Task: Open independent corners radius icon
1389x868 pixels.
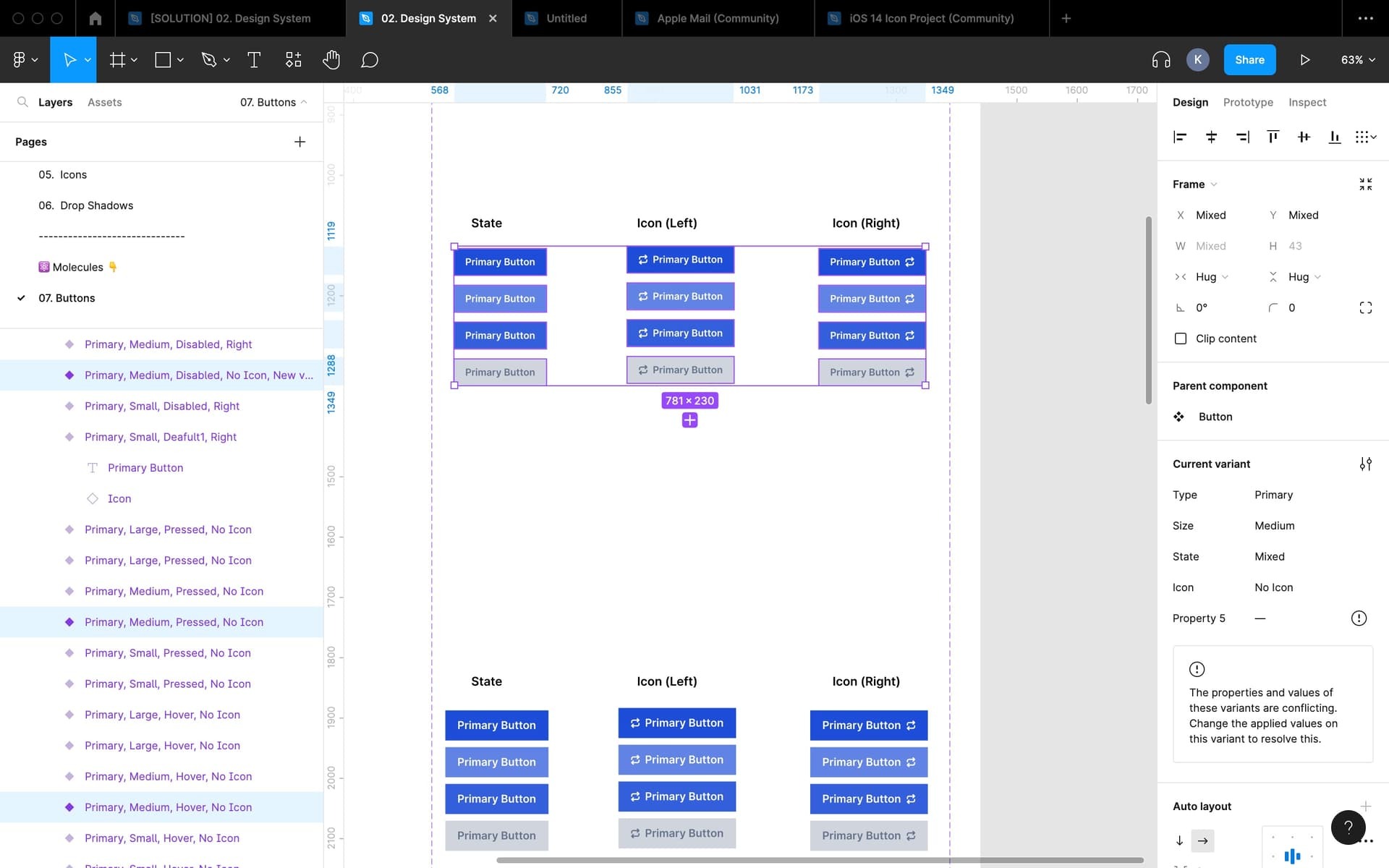Action: (x=1365, y=307)
